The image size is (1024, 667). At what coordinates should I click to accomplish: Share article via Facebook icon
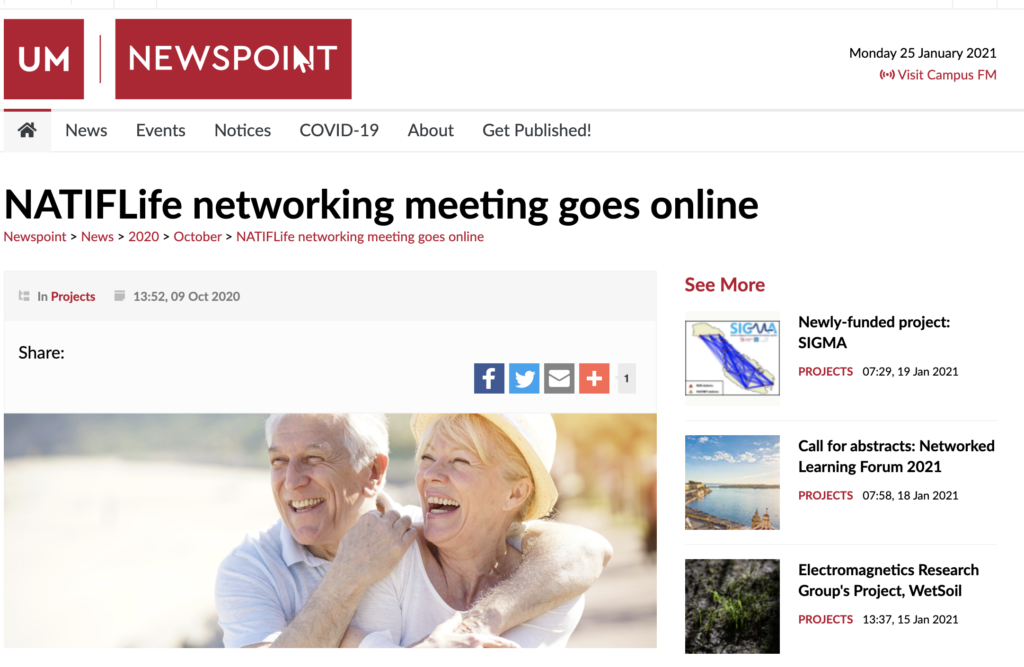(489, 378)
